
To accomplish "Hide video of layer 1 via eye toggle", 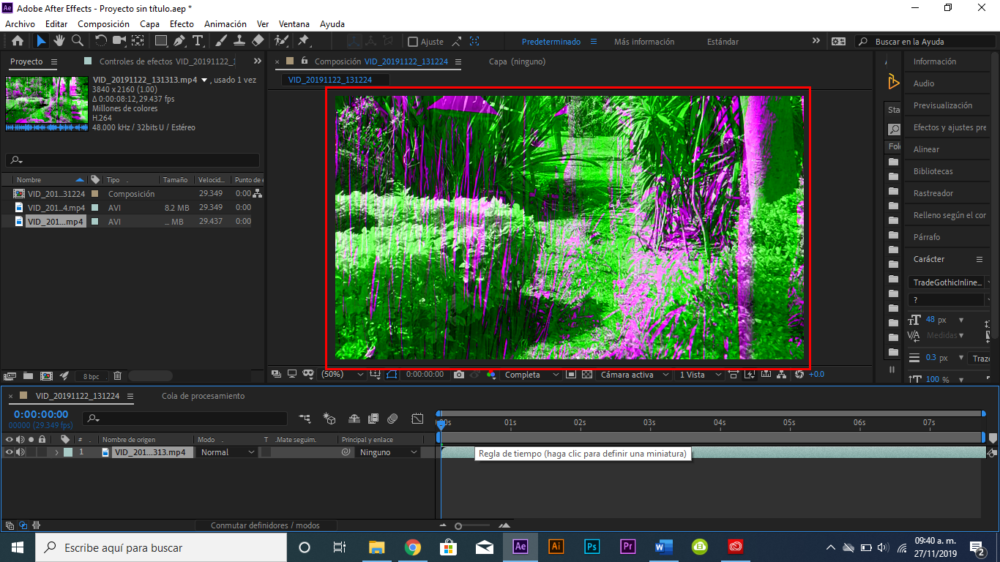I will click(x=9, y=452).
